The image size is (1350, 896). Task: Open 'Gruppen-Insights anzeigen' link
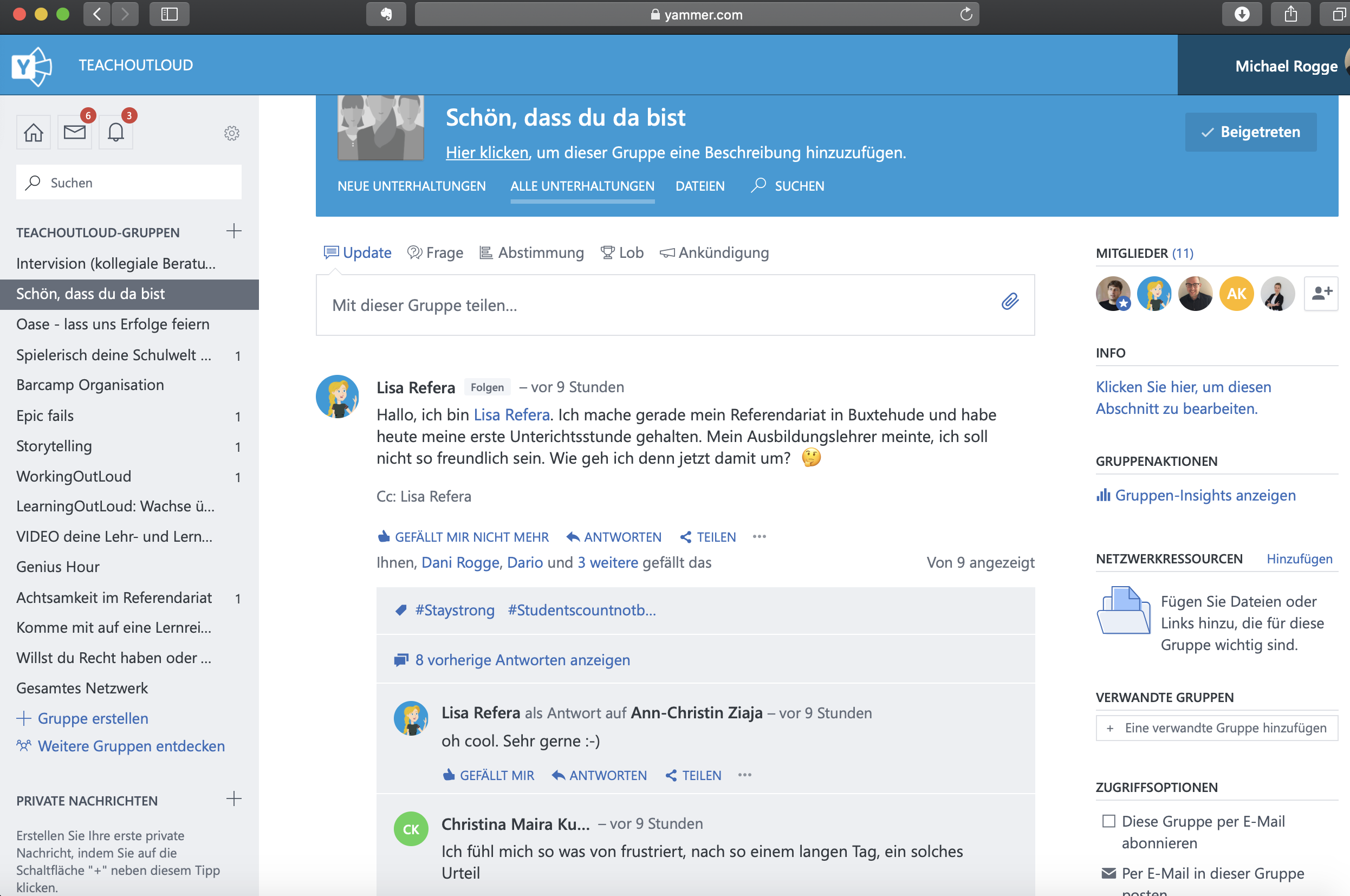(1204, 496)
